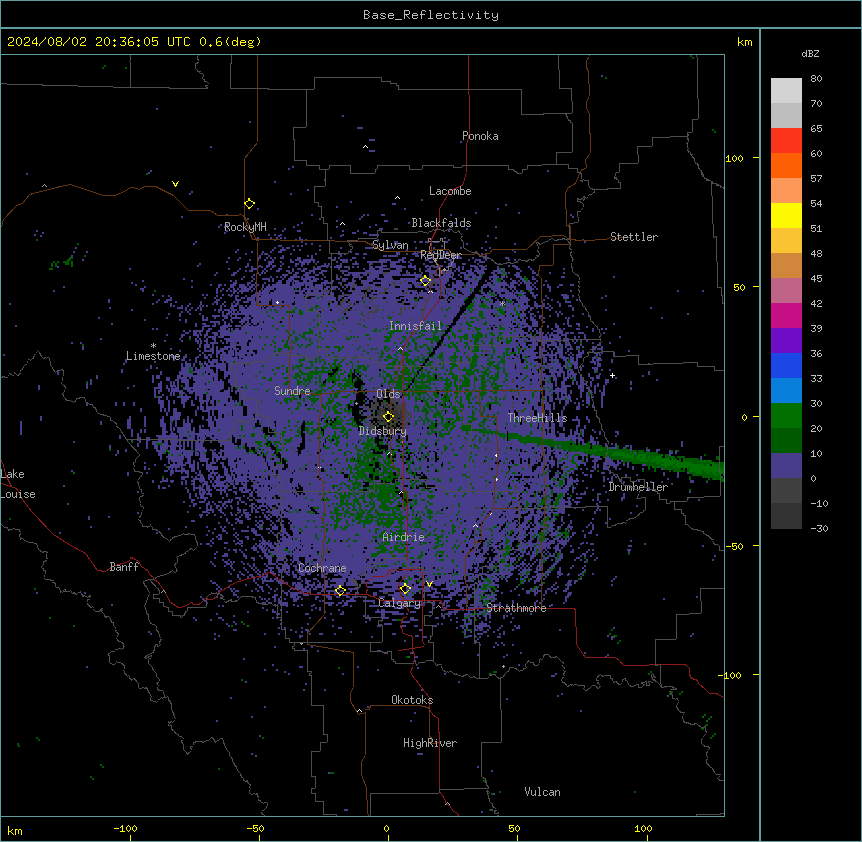Click the green radial beam spike east
The image size is (862, 842).
pyautogui.click(x=594, y=450)
